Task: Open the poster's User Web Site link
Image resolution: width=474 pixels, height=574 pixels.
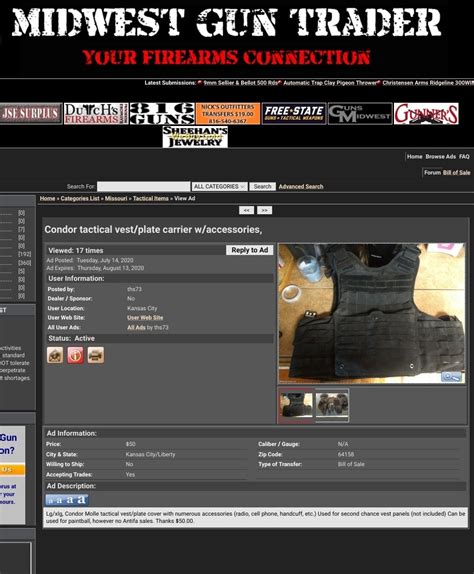Action: pos(145,318)
